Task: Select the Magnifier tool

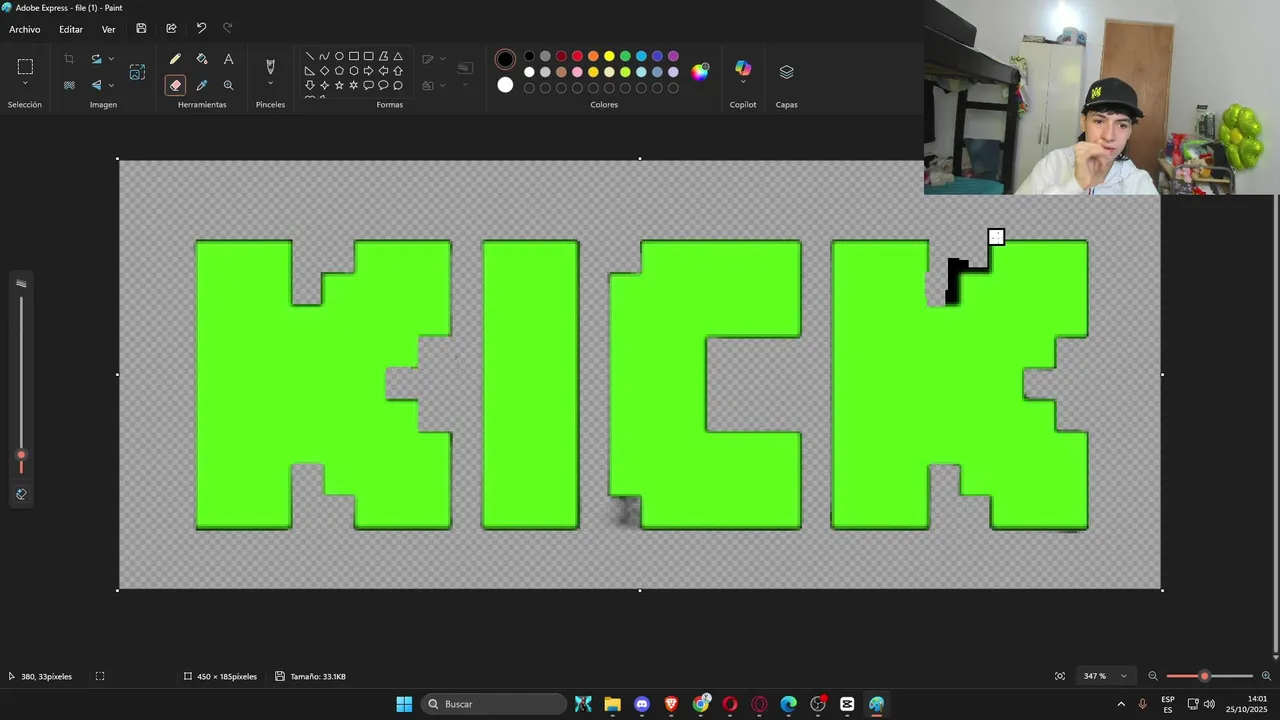Action: coord(228,85)
